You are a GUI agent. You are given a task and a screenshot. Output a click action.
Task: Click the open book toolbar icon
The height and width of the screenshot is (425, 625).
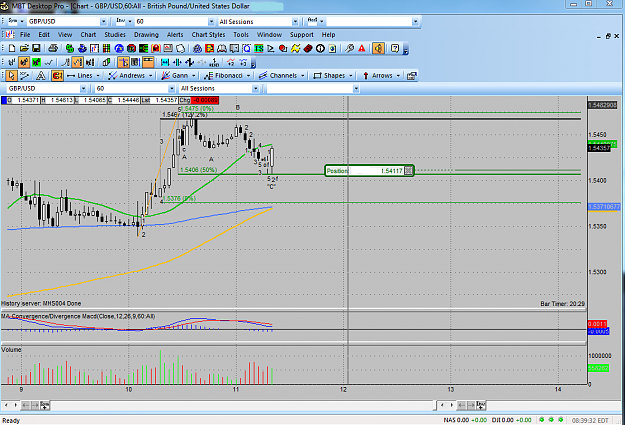click(x=222, y=48)
